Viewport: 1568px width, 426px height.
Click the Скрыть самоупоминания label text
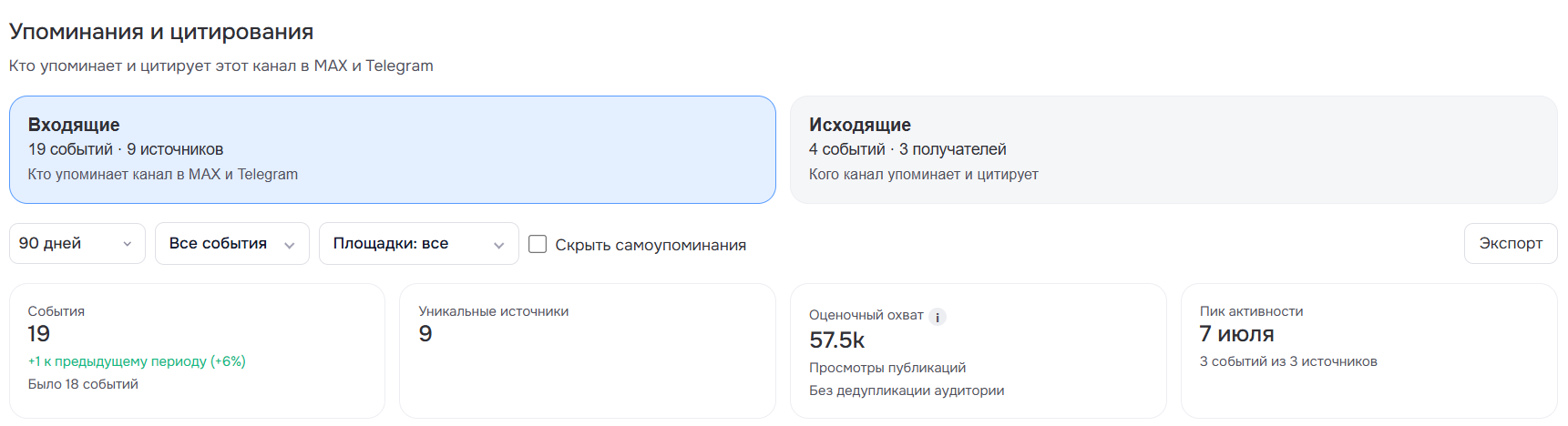[x=651, y=245]
